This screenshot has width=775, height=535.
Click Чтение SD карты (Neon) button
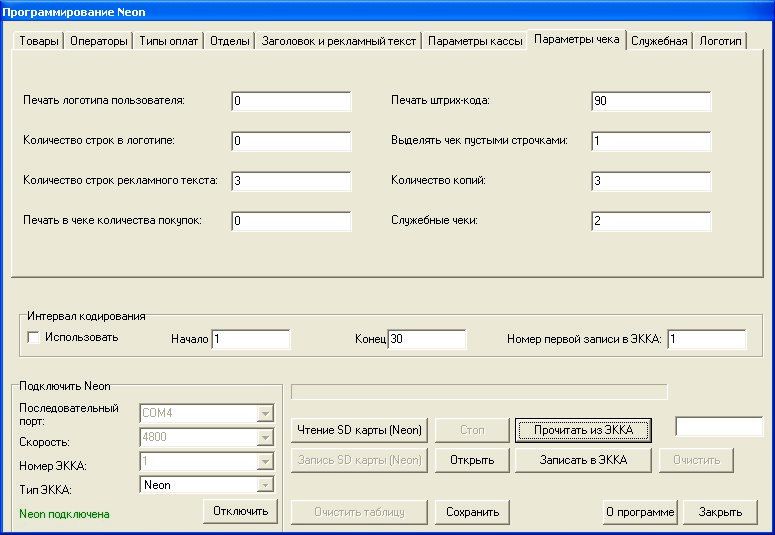359,430
